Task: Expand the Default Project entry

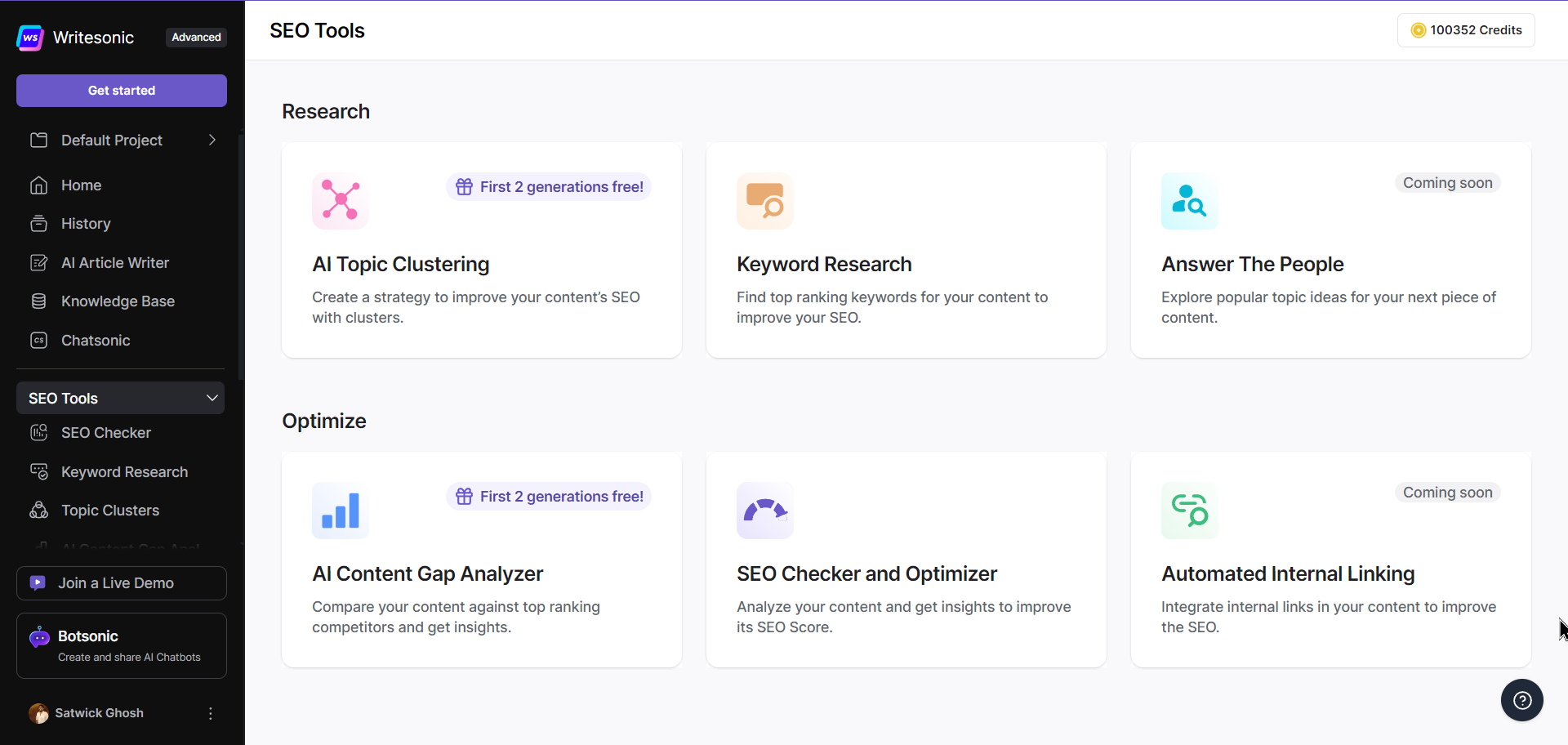Action: pos(212,140)
